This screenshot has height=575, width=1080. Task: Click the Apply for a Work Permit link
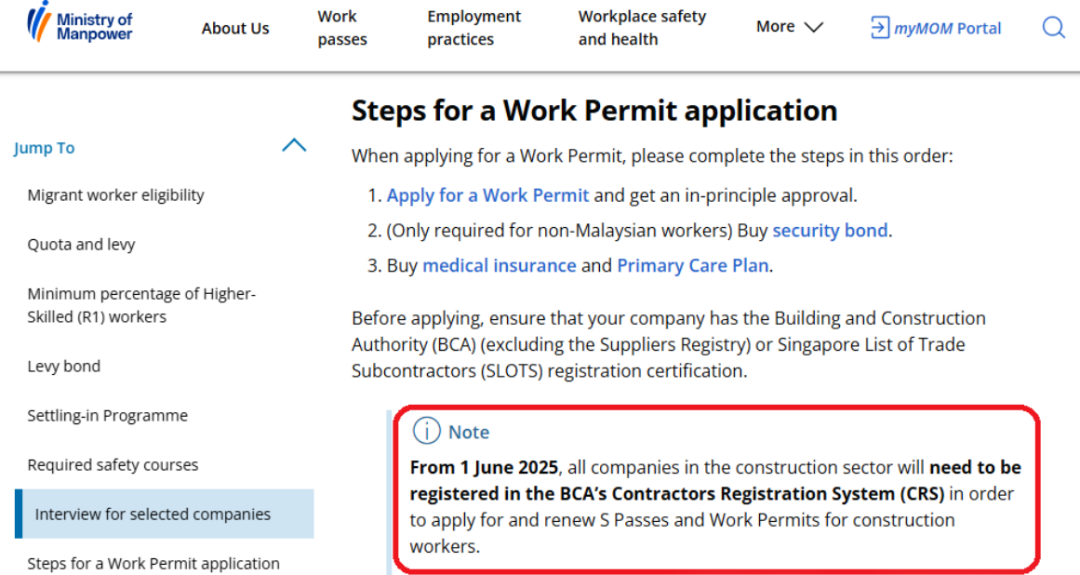pos(487,196)
